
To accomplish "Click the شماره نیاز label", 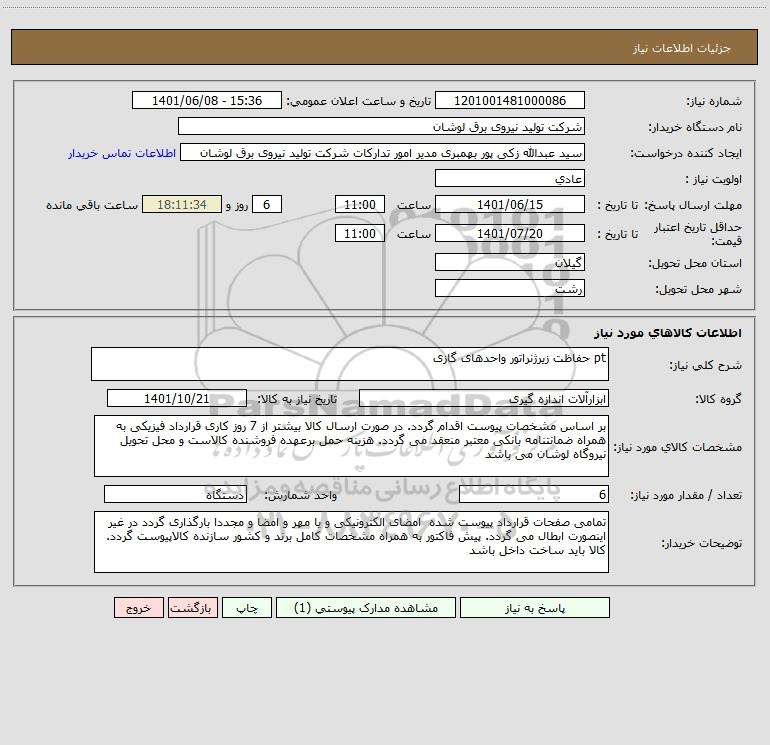I will [x=714, y=101].
